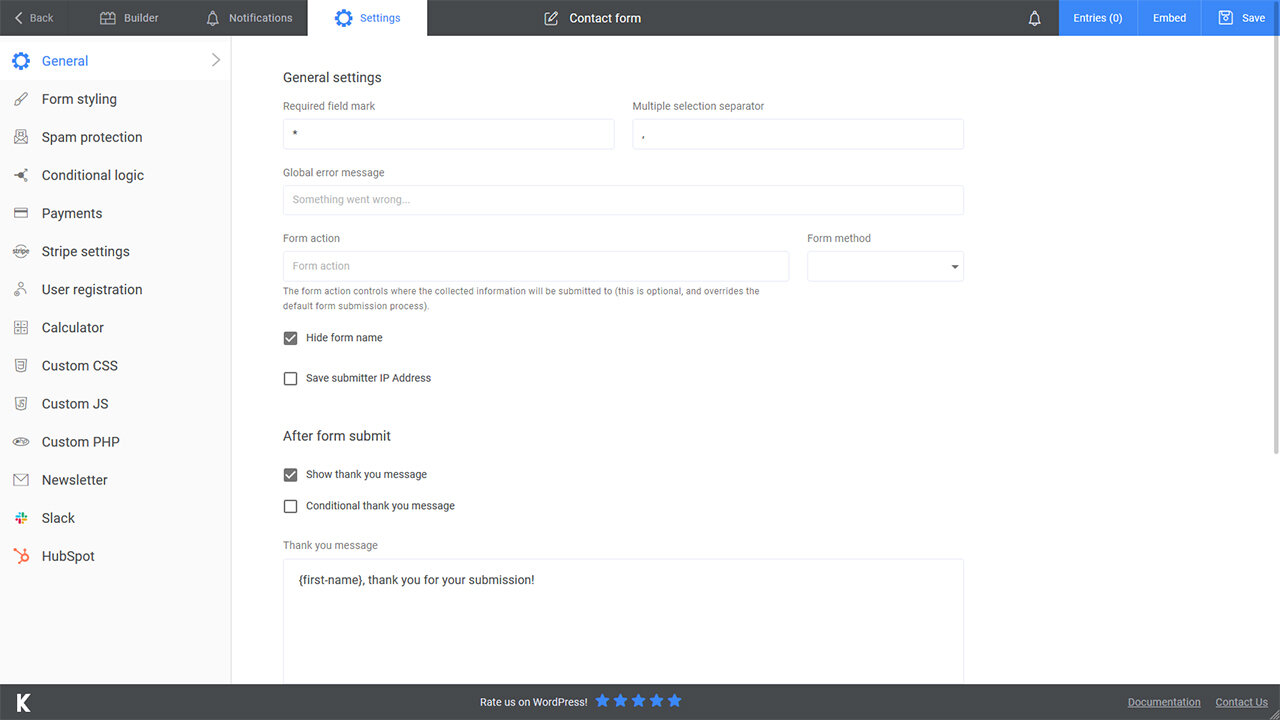
Task: Click the Save disk icon
Action: (x=1226, y=18)
